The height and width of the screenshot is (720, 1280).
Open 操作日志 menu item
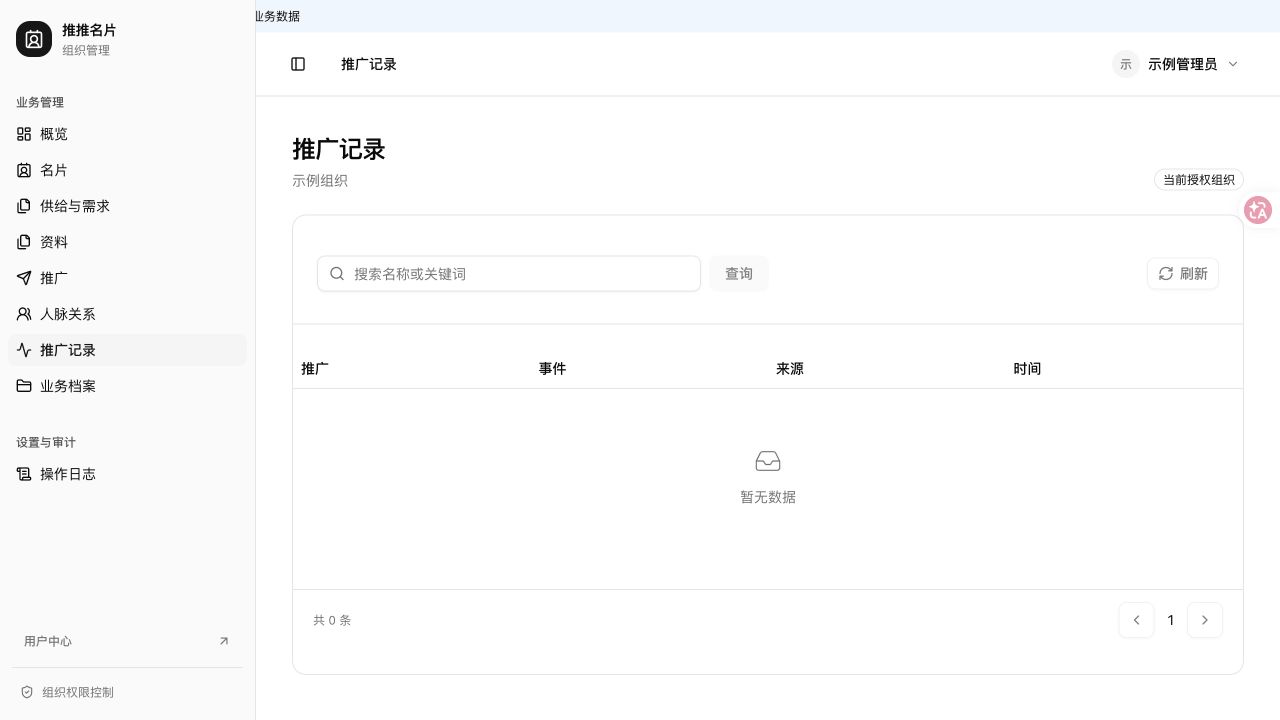(127, 474)
